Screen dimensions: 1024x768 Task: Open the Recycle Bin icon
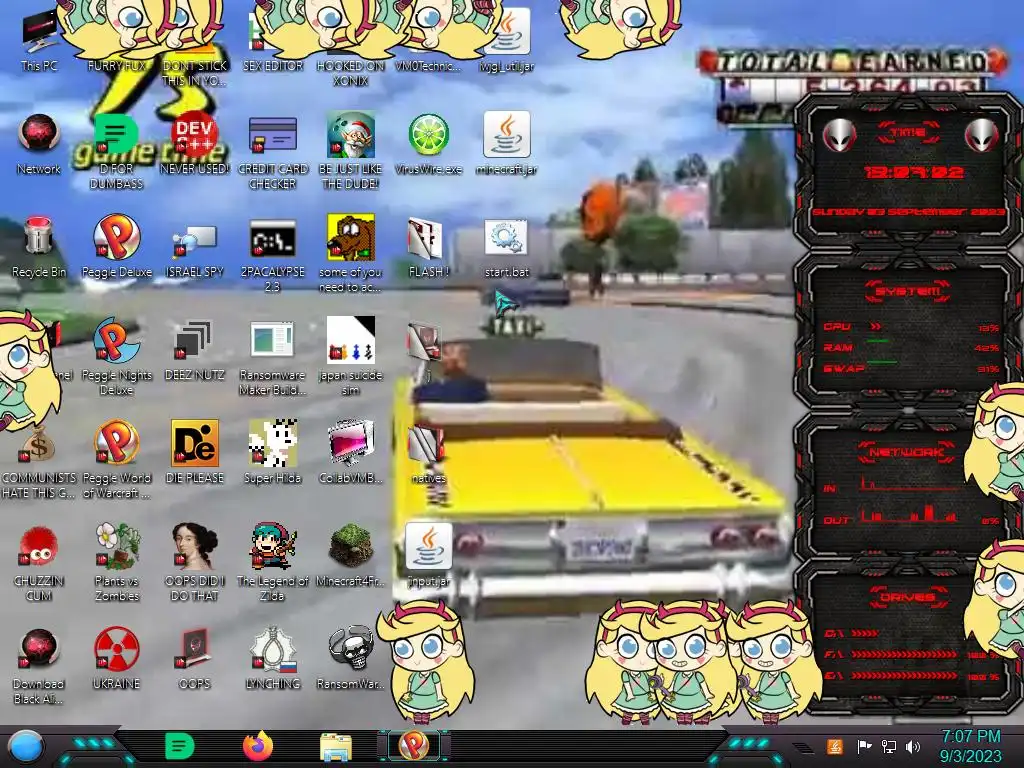[x=39, y=247]
